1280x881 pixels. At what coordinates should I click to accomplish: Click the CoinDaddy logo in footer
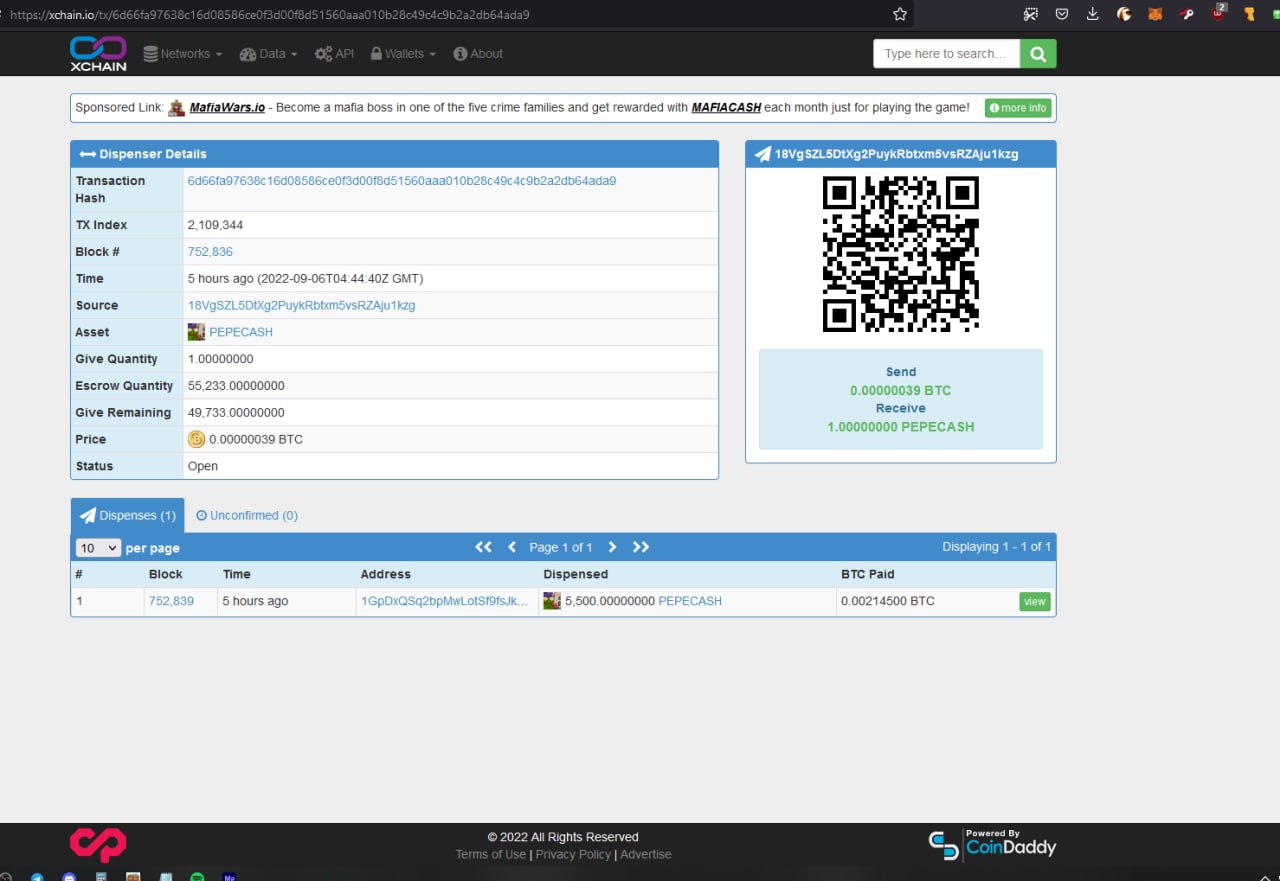(992, 845)
